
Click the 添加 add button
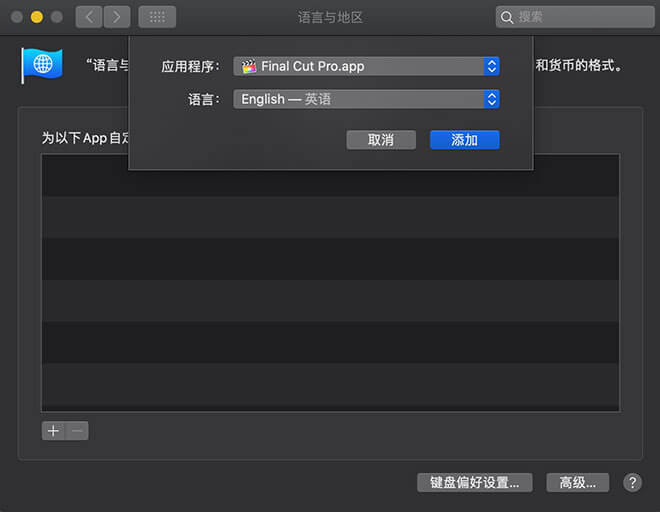point(465,140)
